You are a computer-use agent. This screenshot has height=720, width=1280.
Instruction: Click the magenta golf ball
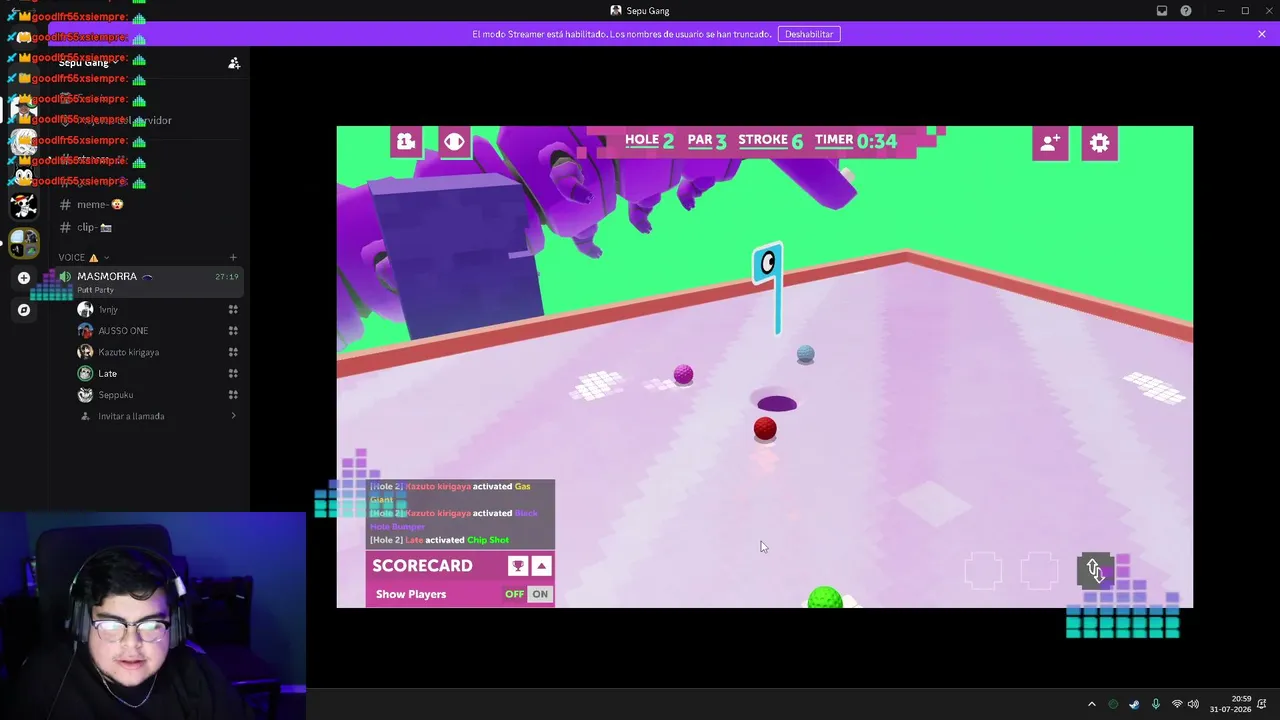tap(683, 375)
